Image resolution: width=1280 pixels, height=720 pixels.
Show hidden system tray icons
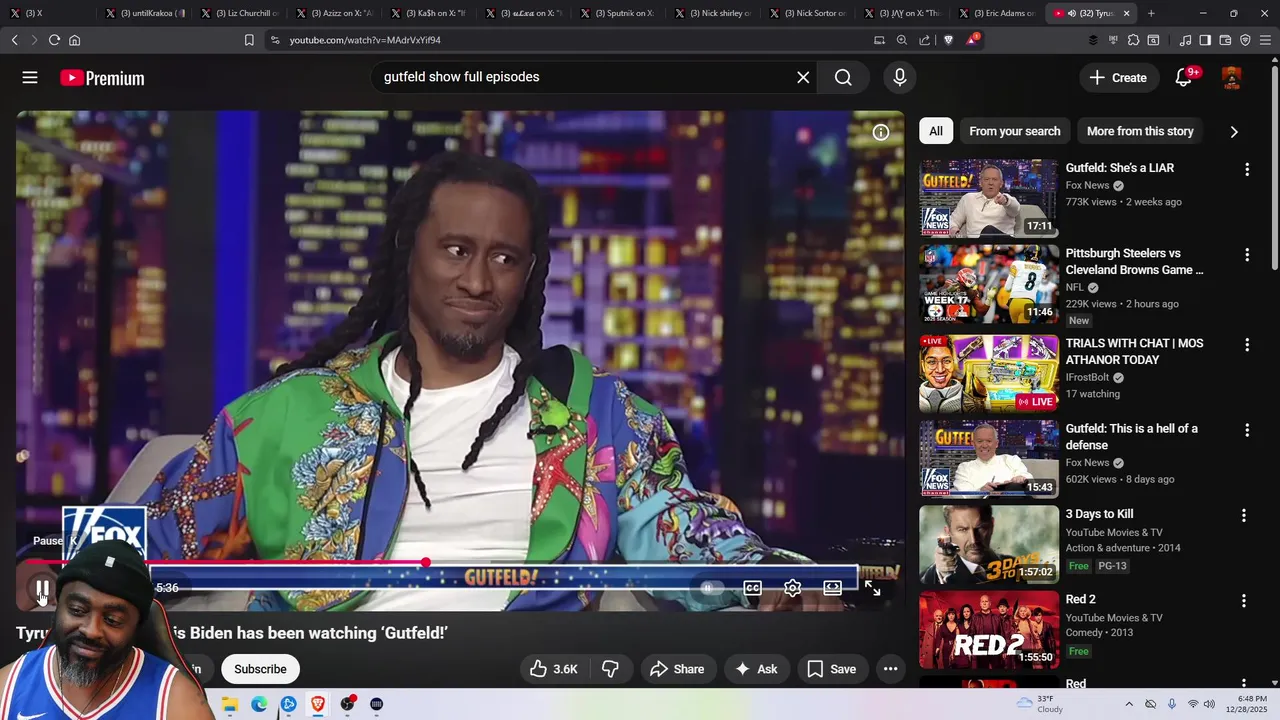(1129, 704)
